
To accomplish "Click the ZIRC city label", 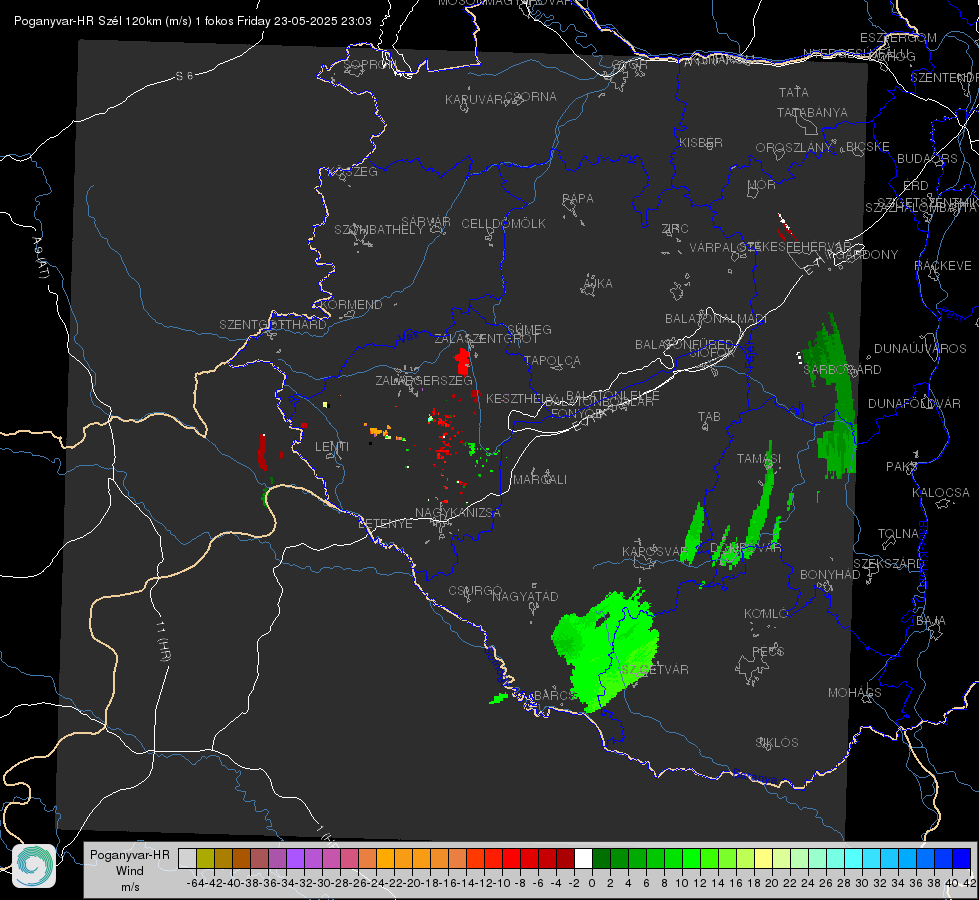I will click(675, 229).
